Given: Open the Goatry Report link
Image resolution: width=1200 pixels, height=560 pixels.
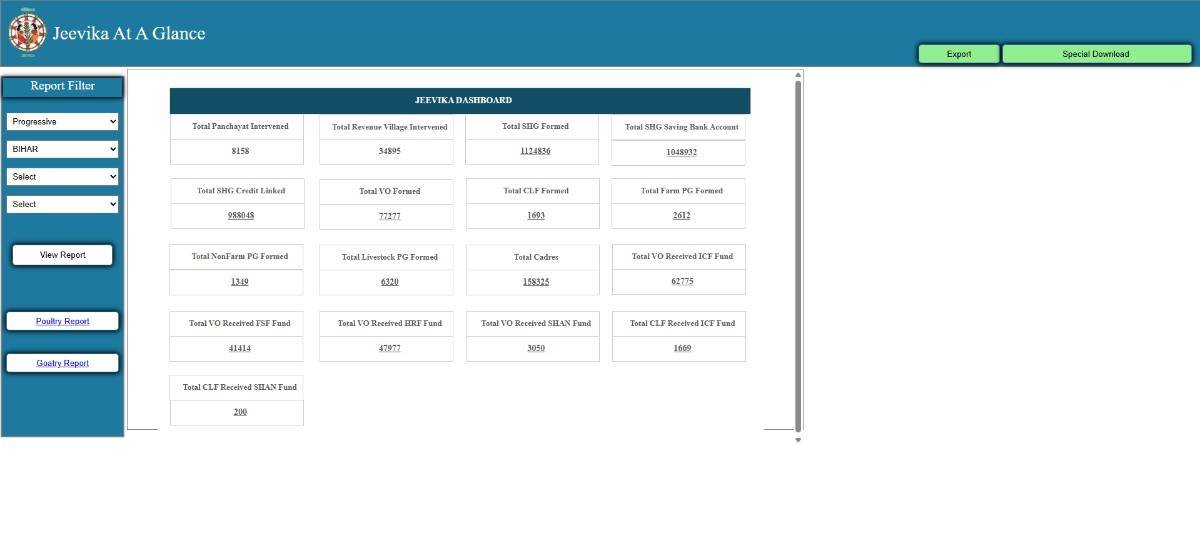Looking at the screenshot, I should pos(62,363).
